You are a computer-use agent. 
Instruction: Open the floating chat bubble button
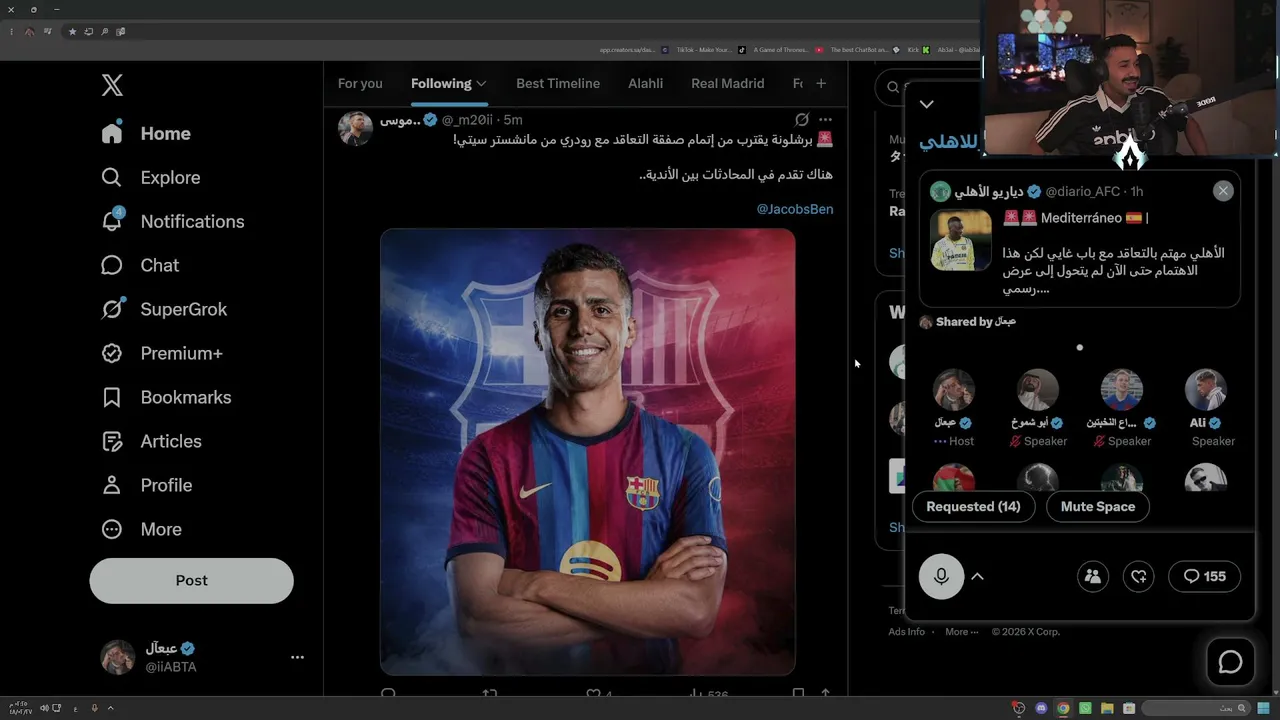coord(1230,662)
